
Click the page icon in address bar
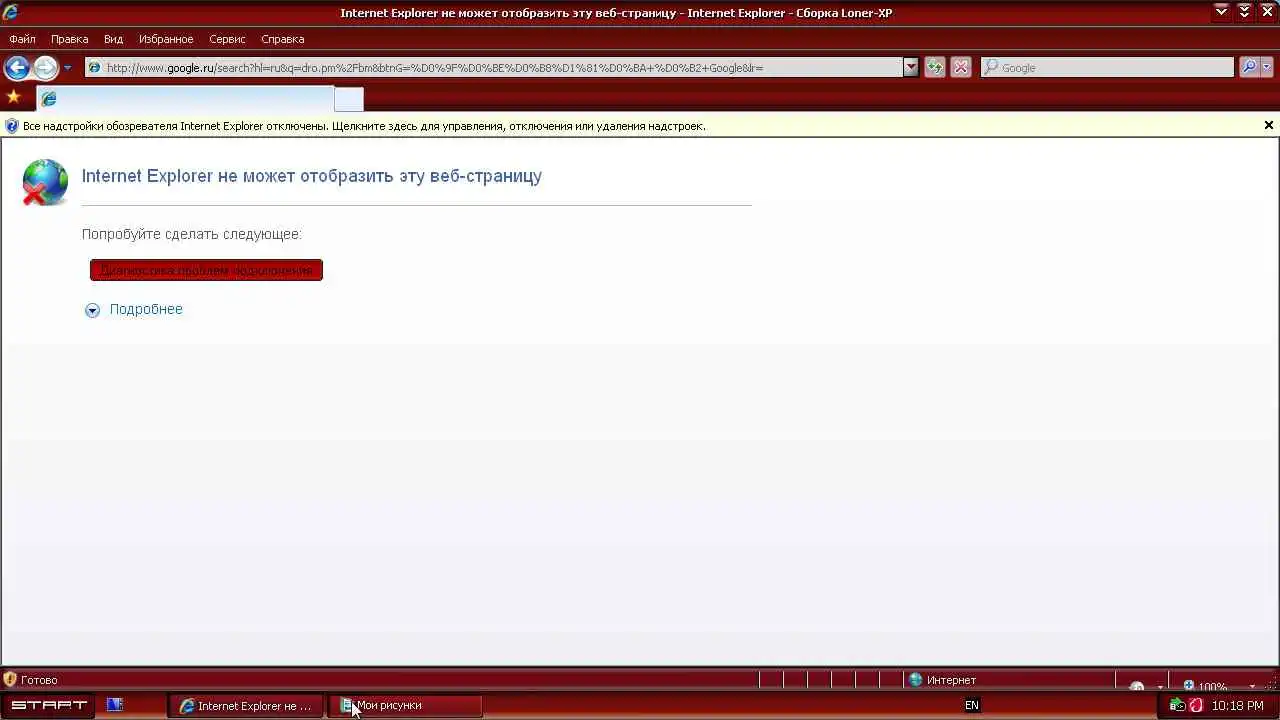click(95, 68)
